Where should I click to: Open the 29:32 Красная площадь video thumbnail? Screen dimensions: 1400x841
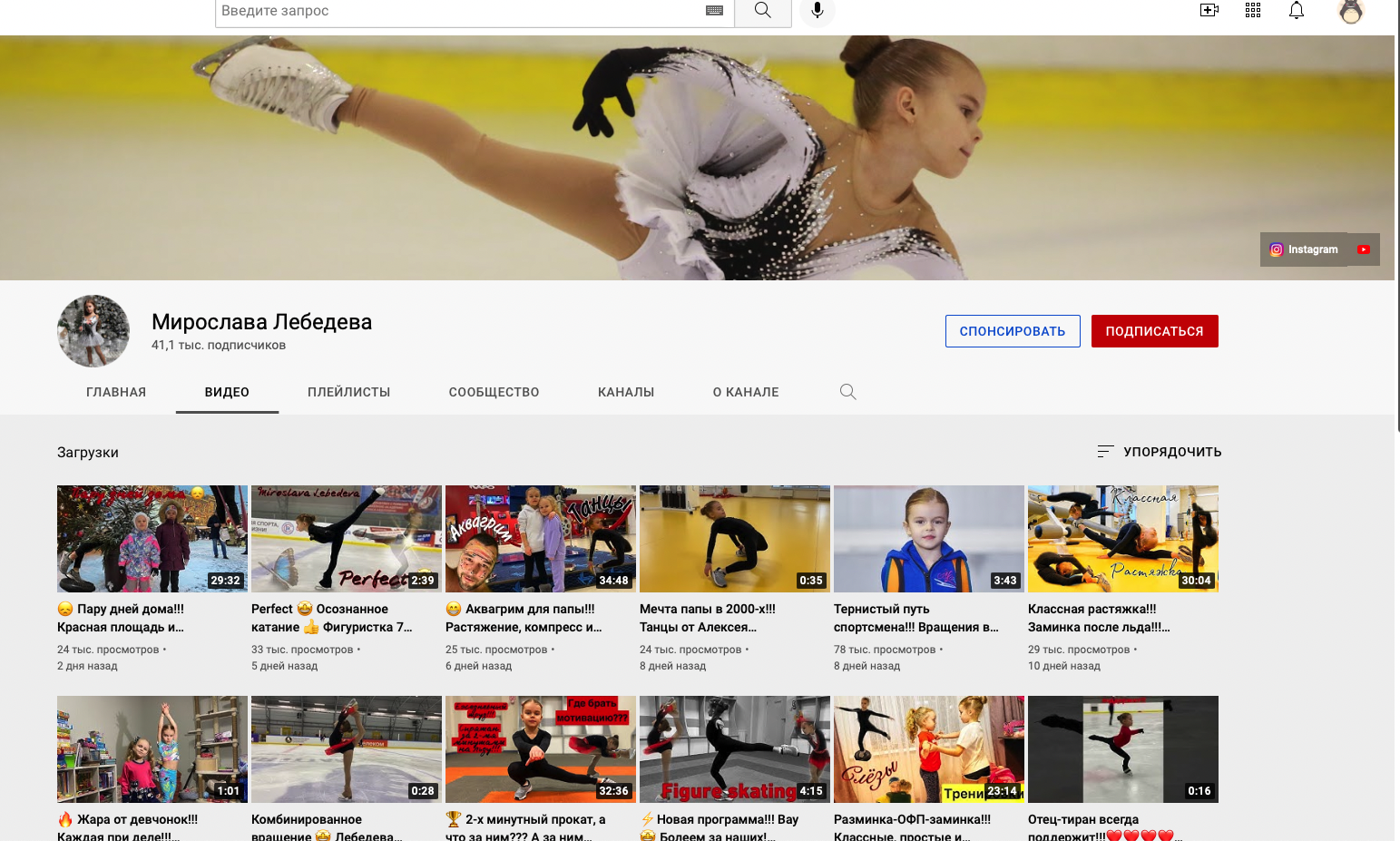click(x=152, y=539)
